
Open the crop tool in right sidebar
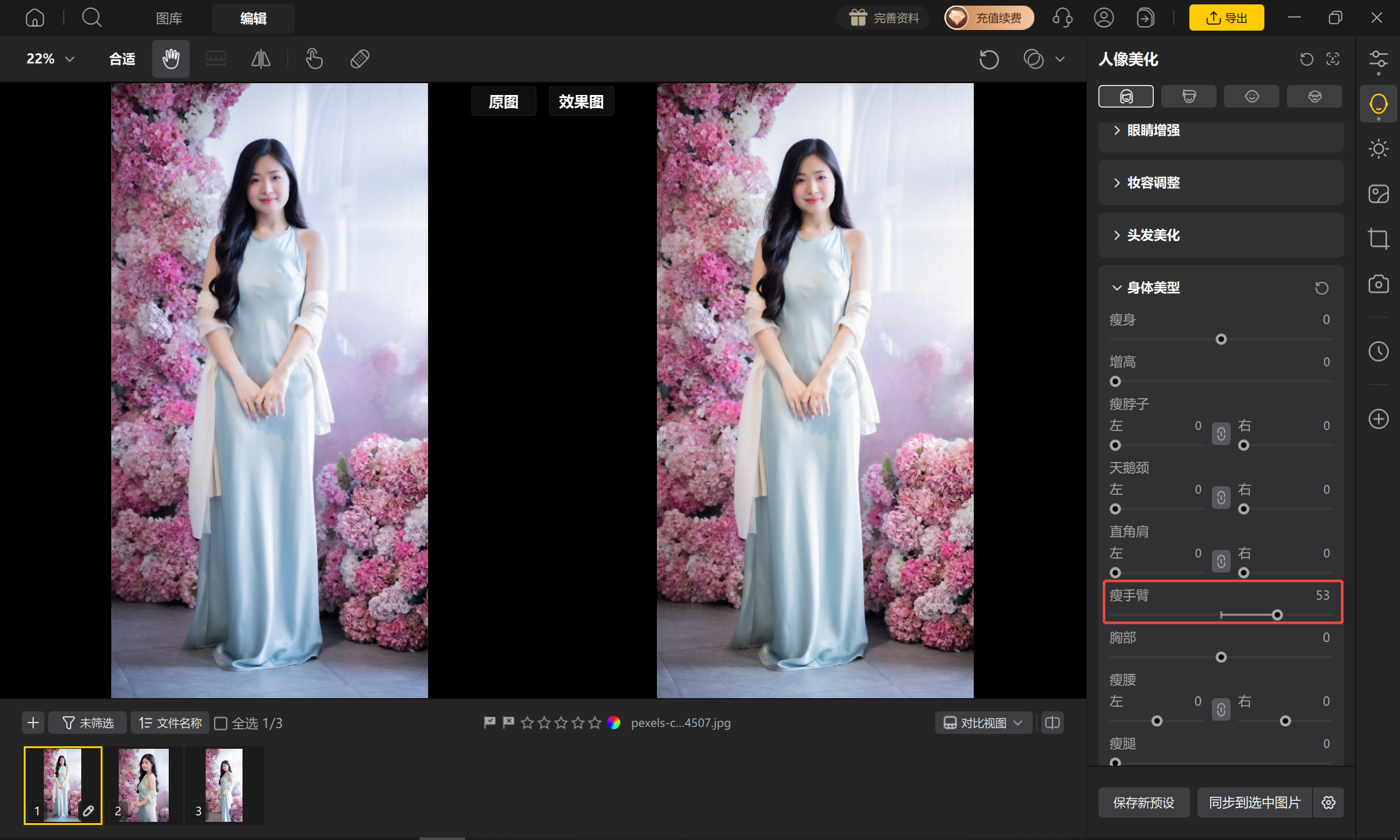(1378, 239)
